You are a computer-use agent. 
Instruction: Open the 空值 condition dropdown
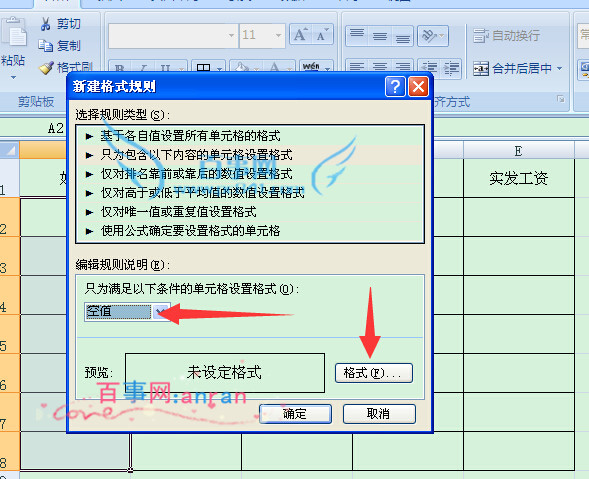161,311
